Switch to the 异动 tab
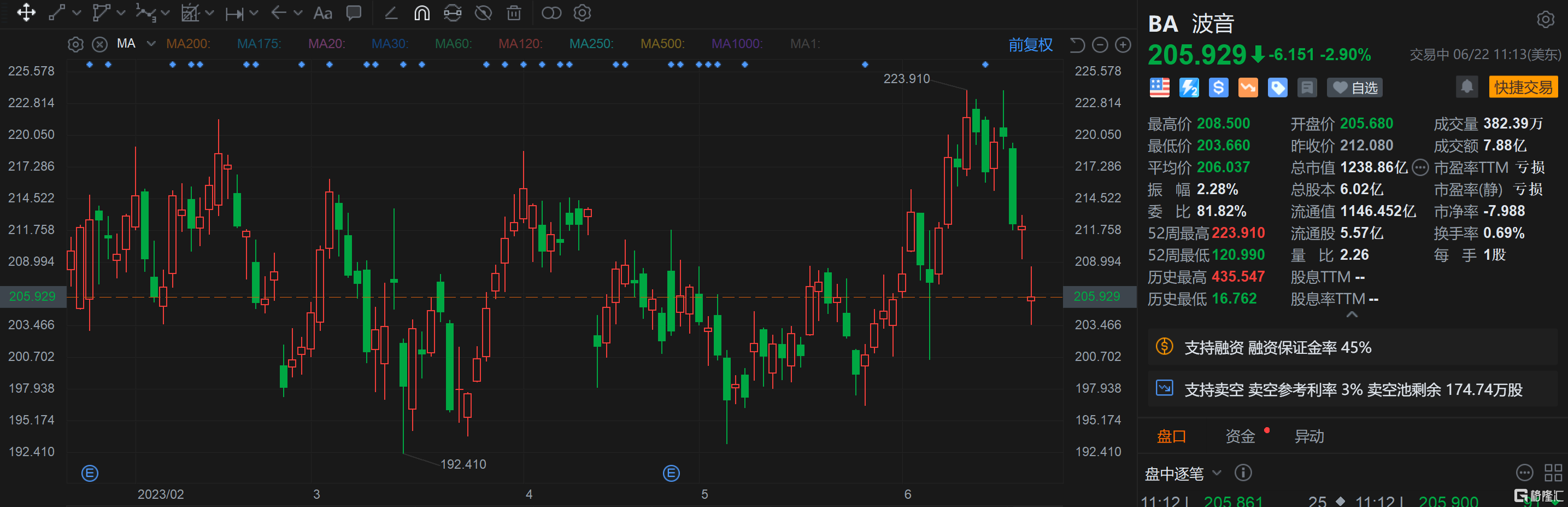 pyautogui.click(x=1309, y=436)
